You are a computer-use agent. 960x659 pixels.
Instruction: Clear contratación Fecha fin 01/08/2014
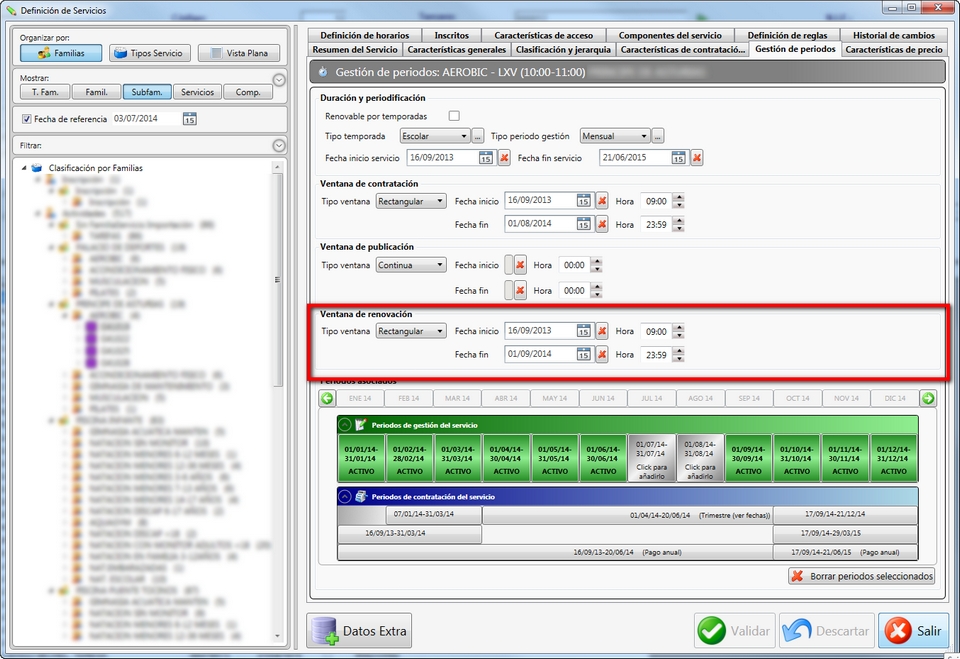(x=602, y=224)
